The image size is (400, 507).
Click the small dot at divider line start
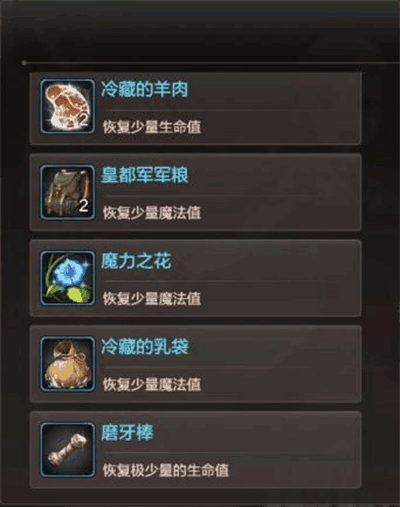24,63
